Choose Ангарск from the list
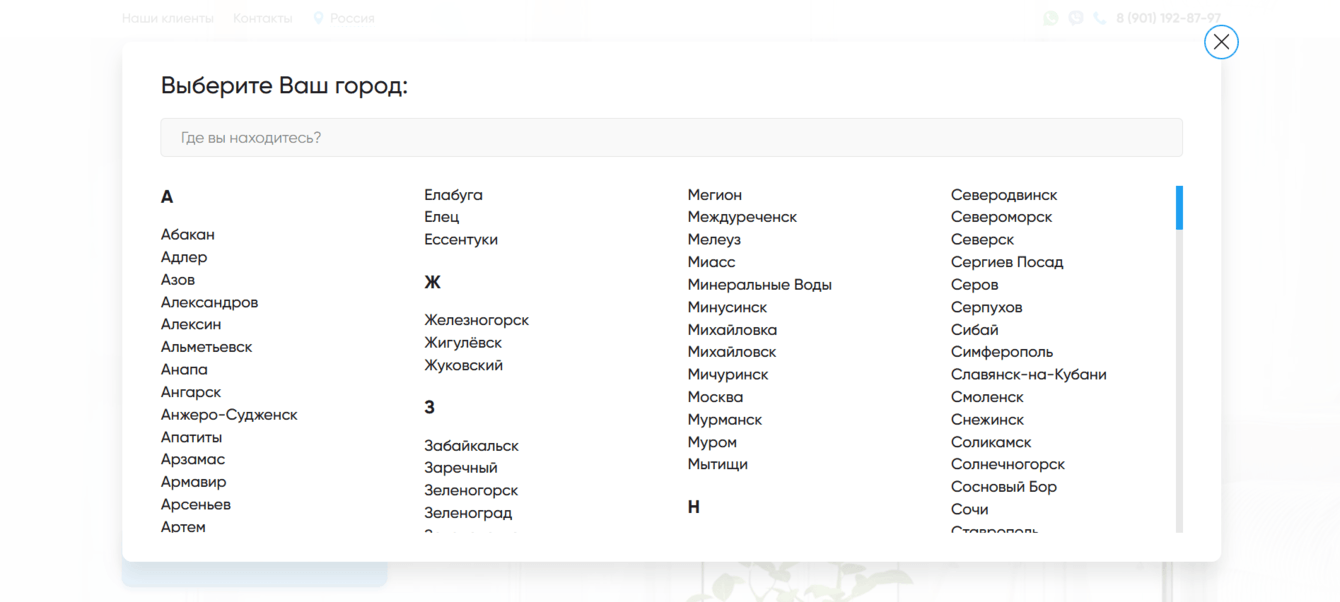 [x=191, y=392]
